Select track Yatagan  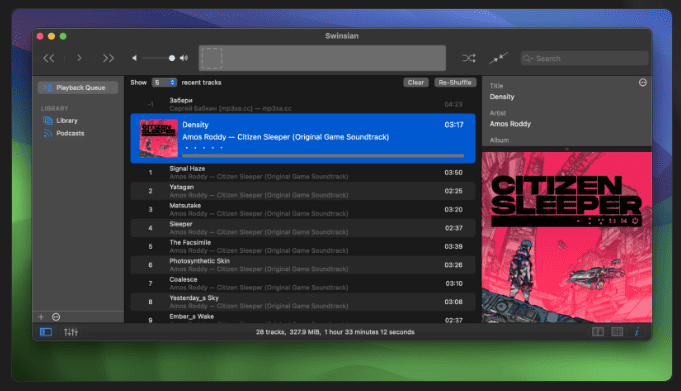click(x=303, y=191)
